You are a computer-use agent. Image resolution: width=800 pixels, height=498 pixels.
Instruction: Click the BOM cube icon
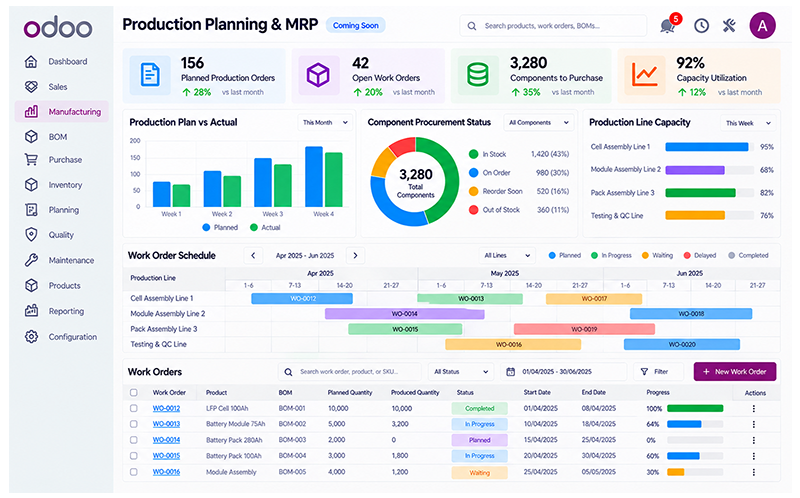coord(31,137)
